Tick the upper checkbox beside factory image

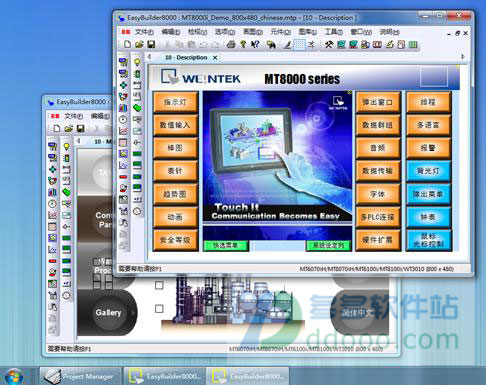tap(159, 285)
